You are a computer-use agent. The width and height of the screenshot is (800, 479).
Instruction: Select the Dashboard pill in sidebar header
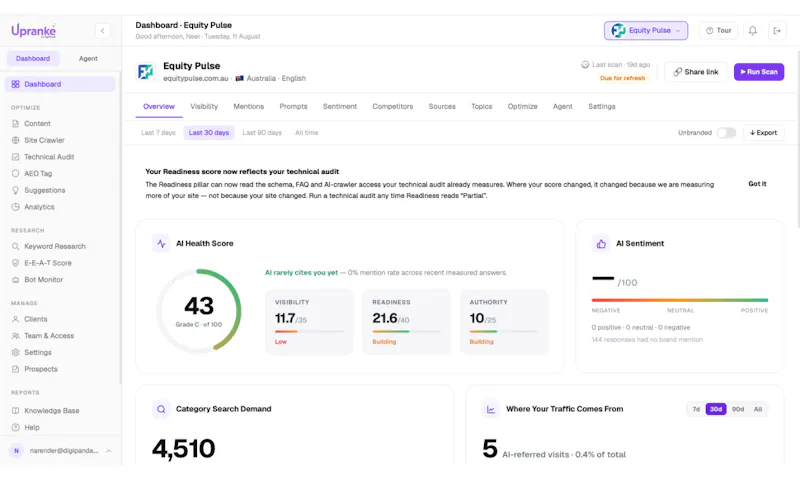point(33,59)
